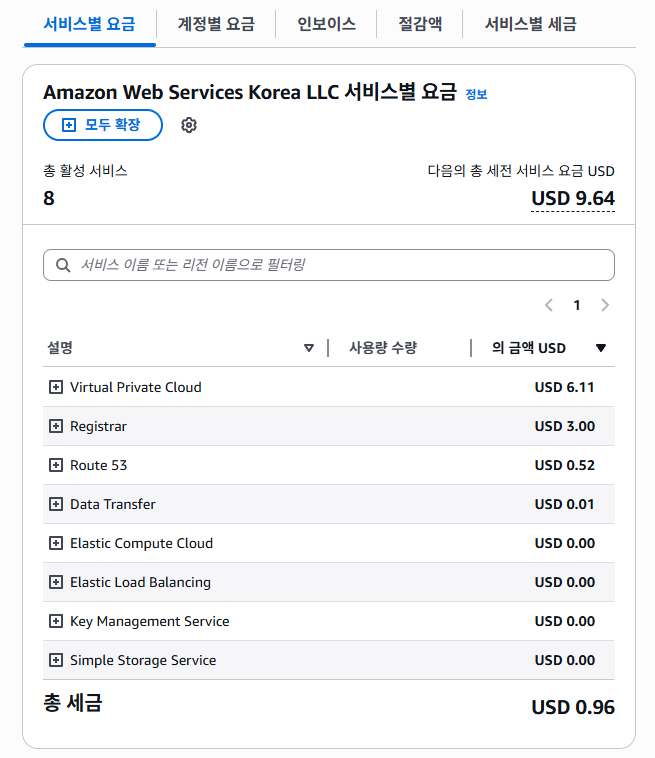
Task: Click the Registrar service name
Action: [98, 426]
